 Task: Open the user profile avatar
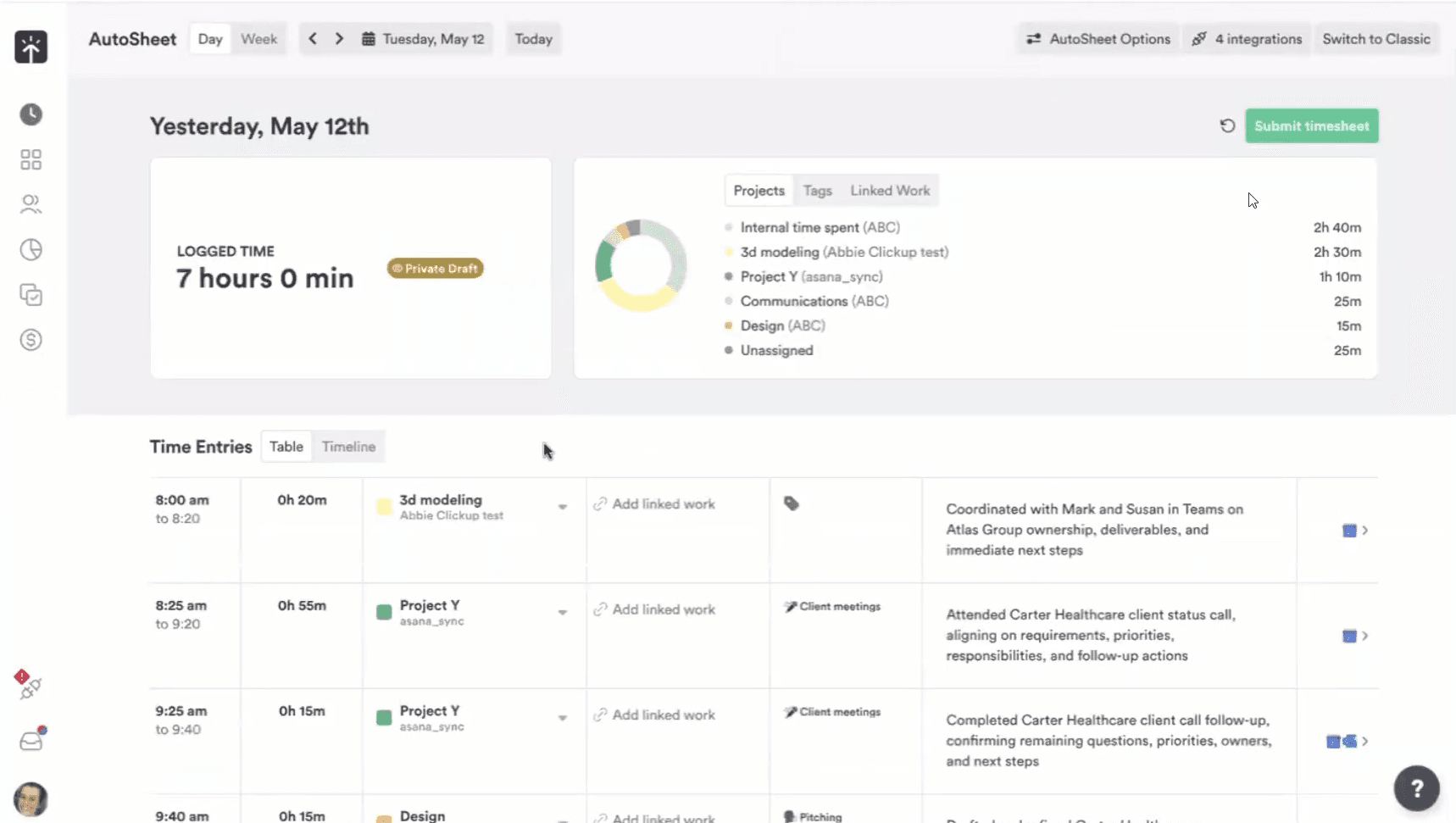pos(31,799)
